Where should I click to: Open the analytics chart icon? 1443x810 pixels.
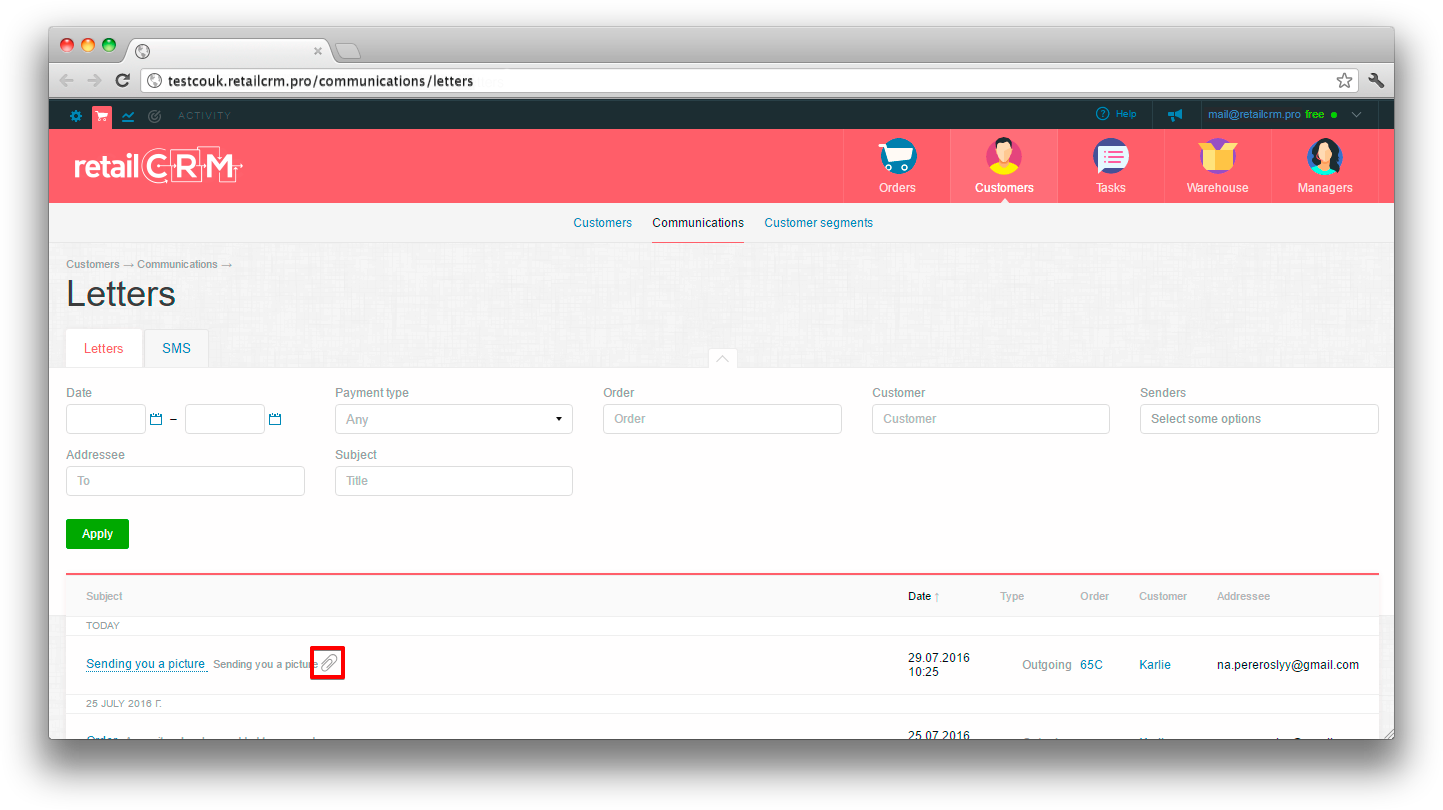128,116
